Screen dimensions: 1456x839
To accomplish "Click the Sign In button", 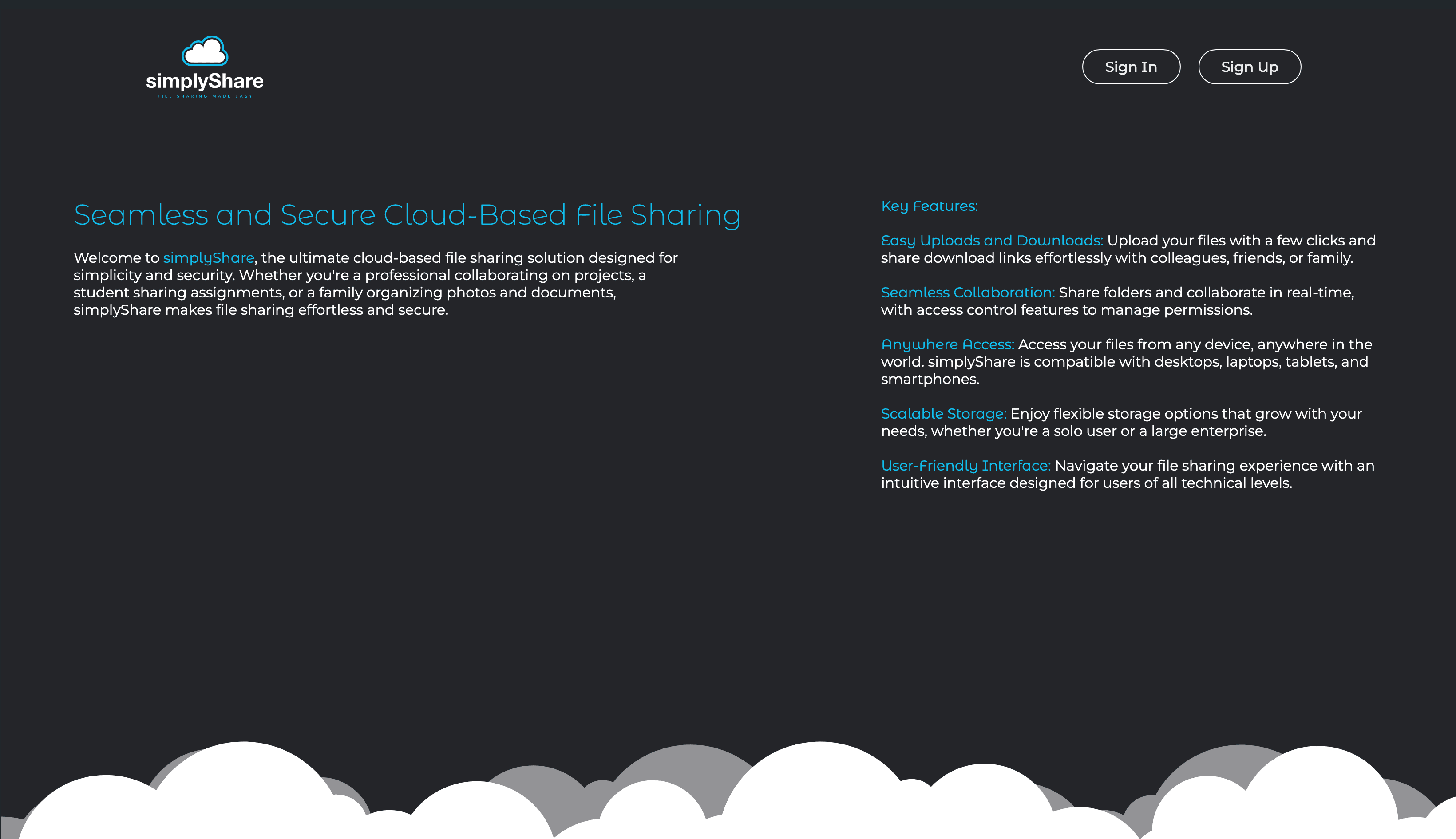I will point(1131,67).
